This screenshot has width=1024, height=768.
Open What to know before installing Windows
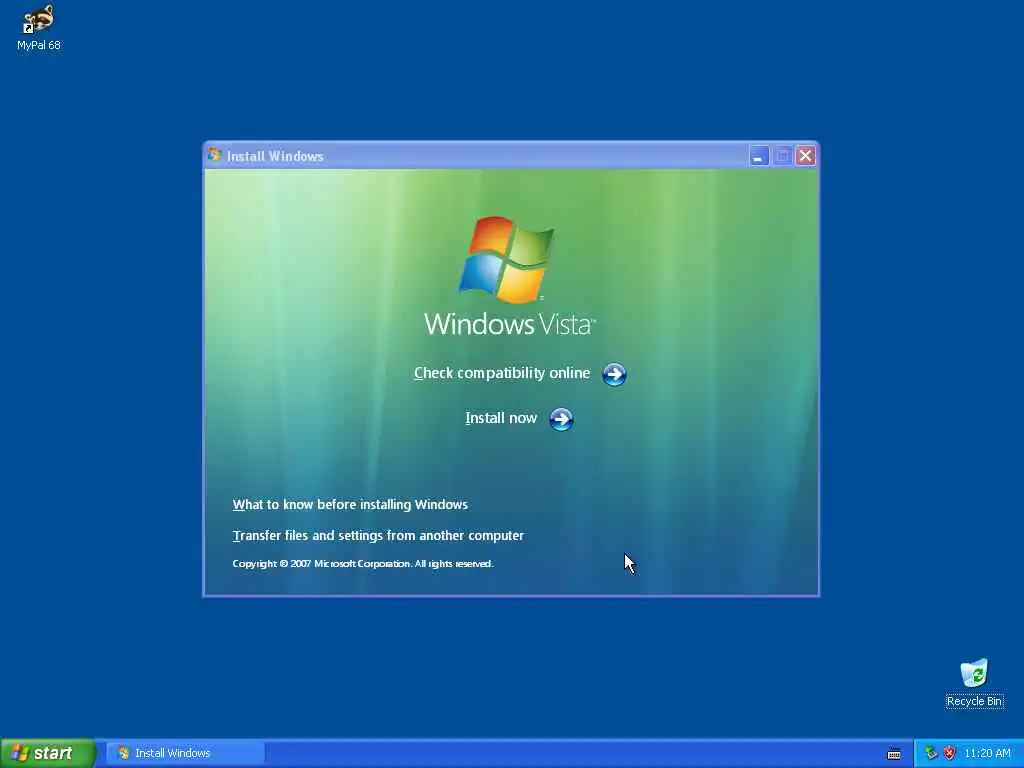(350, 504)
